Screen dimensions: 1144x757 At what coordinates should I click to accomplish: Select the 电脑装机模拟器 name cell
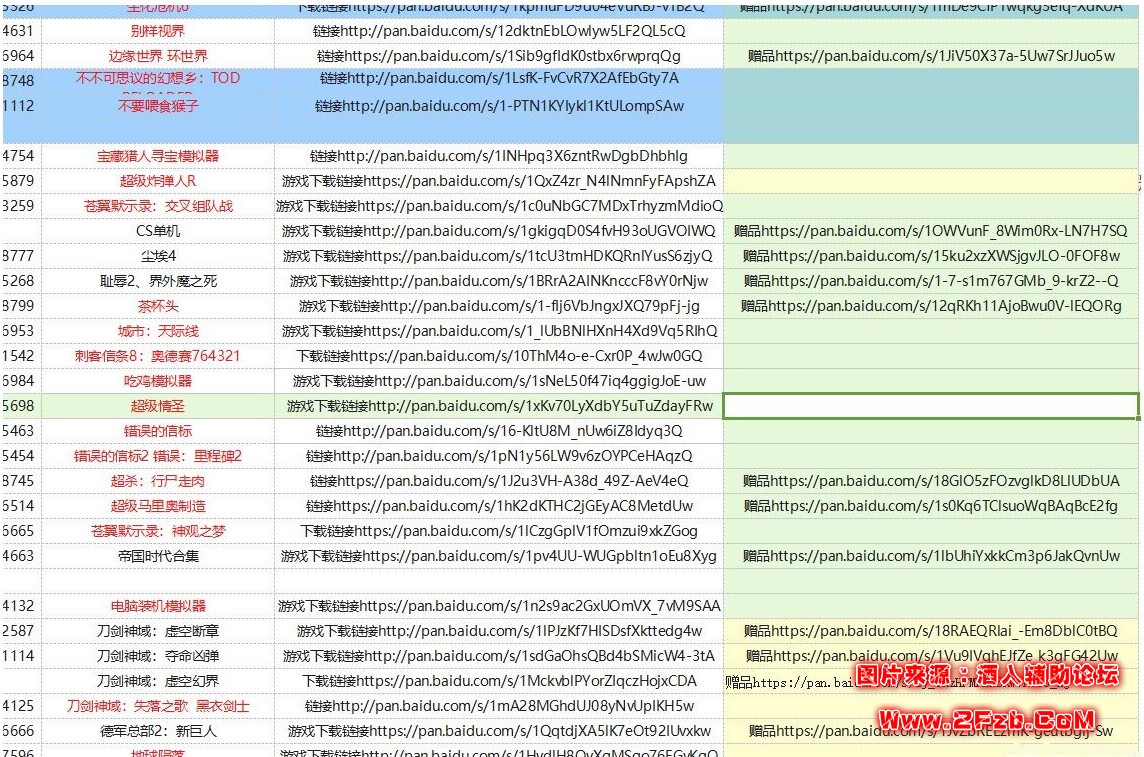click(x=158, y=606)
